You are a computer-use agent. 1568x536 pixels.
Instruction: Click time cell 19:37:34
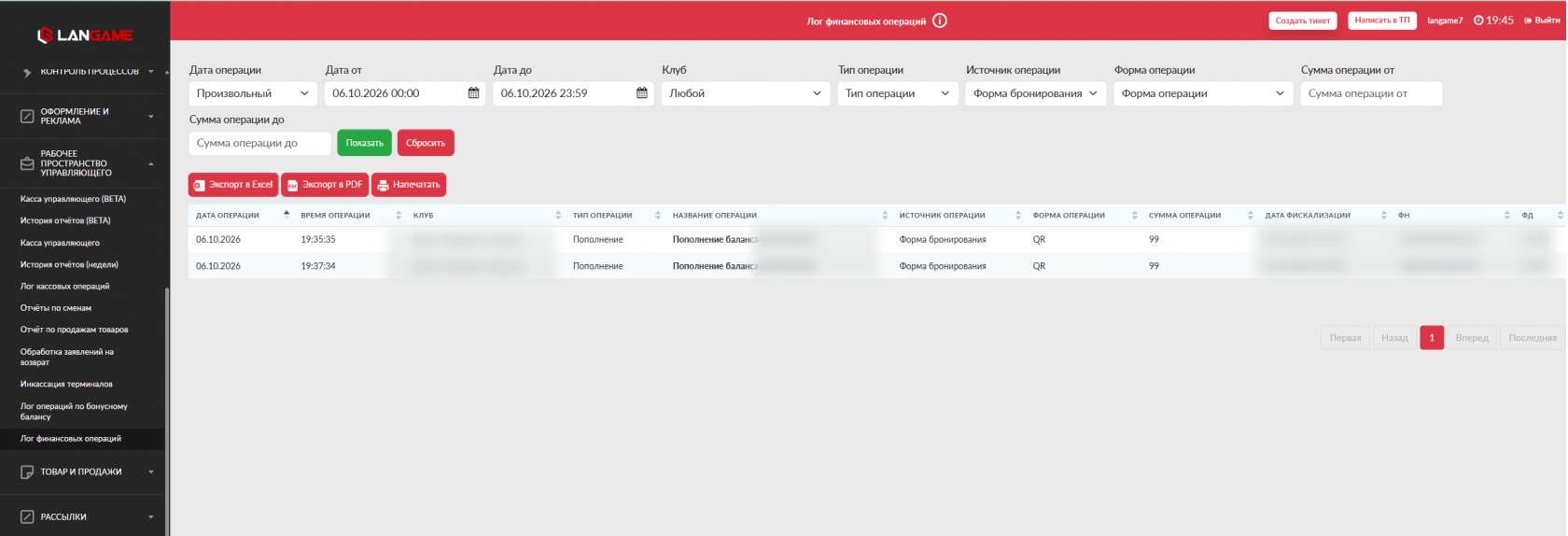point(318,266)
